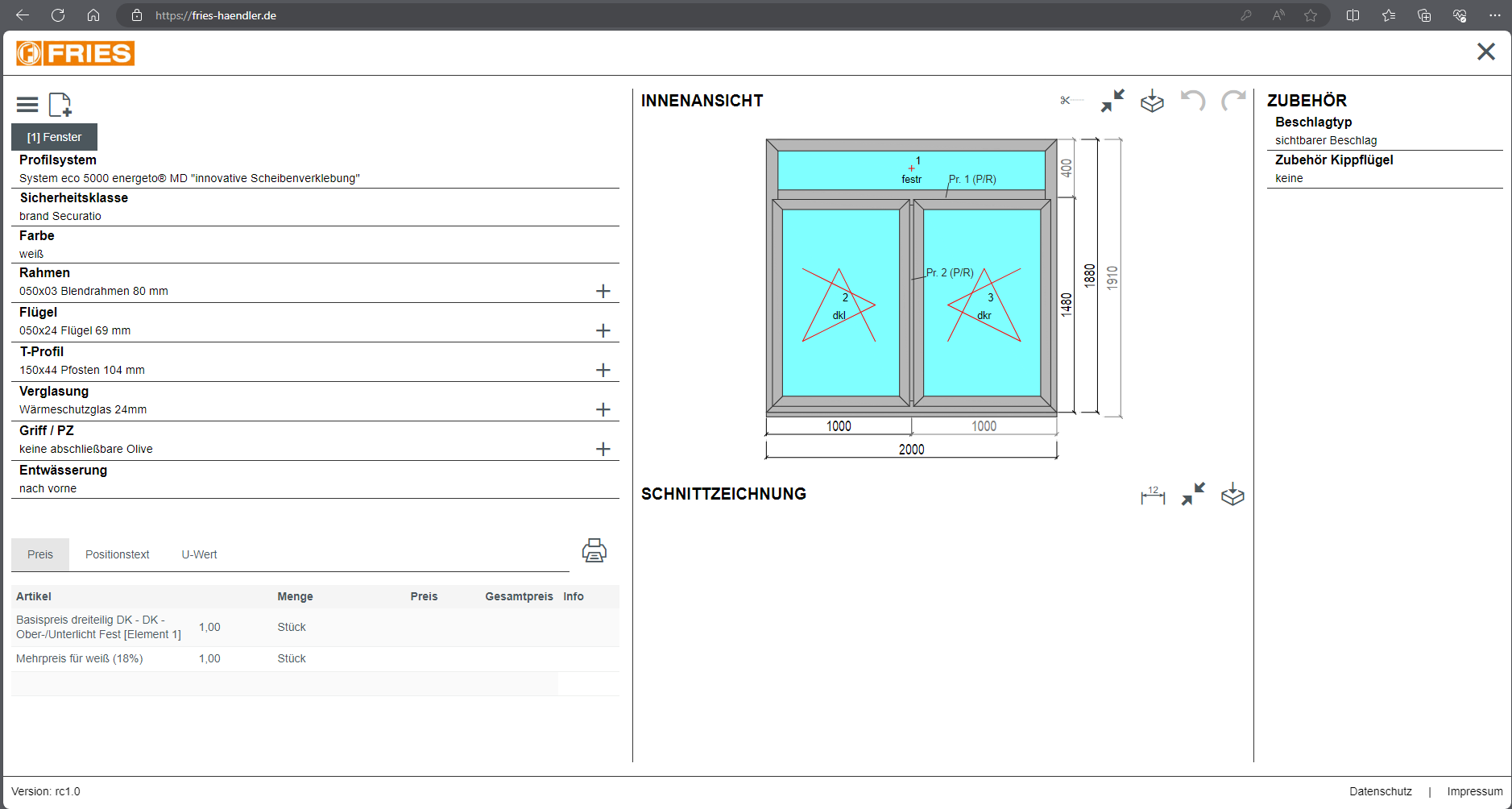Go back in the browser
This screenshot has height=809, width=1512.
(x=23, y=15)
